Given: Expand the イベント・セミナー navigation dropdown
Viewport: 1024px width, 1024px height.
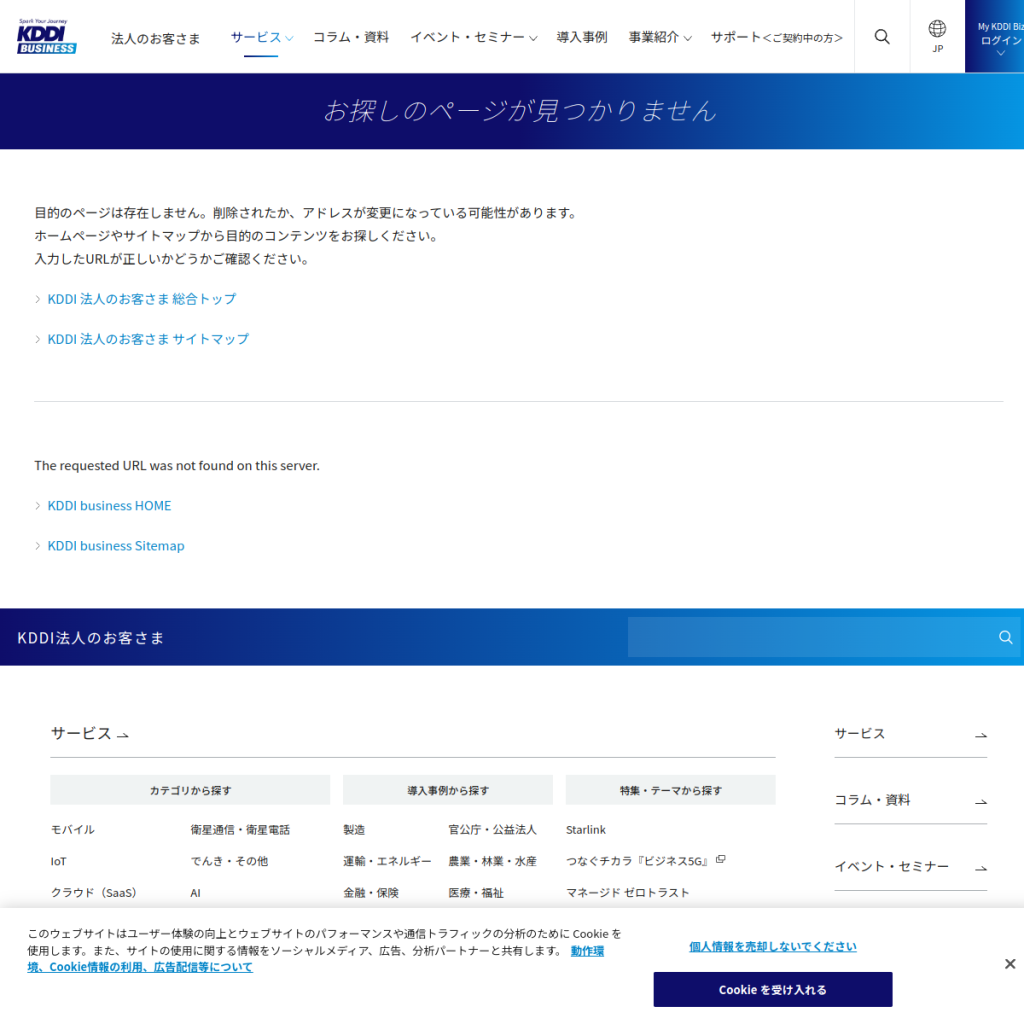Looking at the screenshot, I should pos(473,38).
